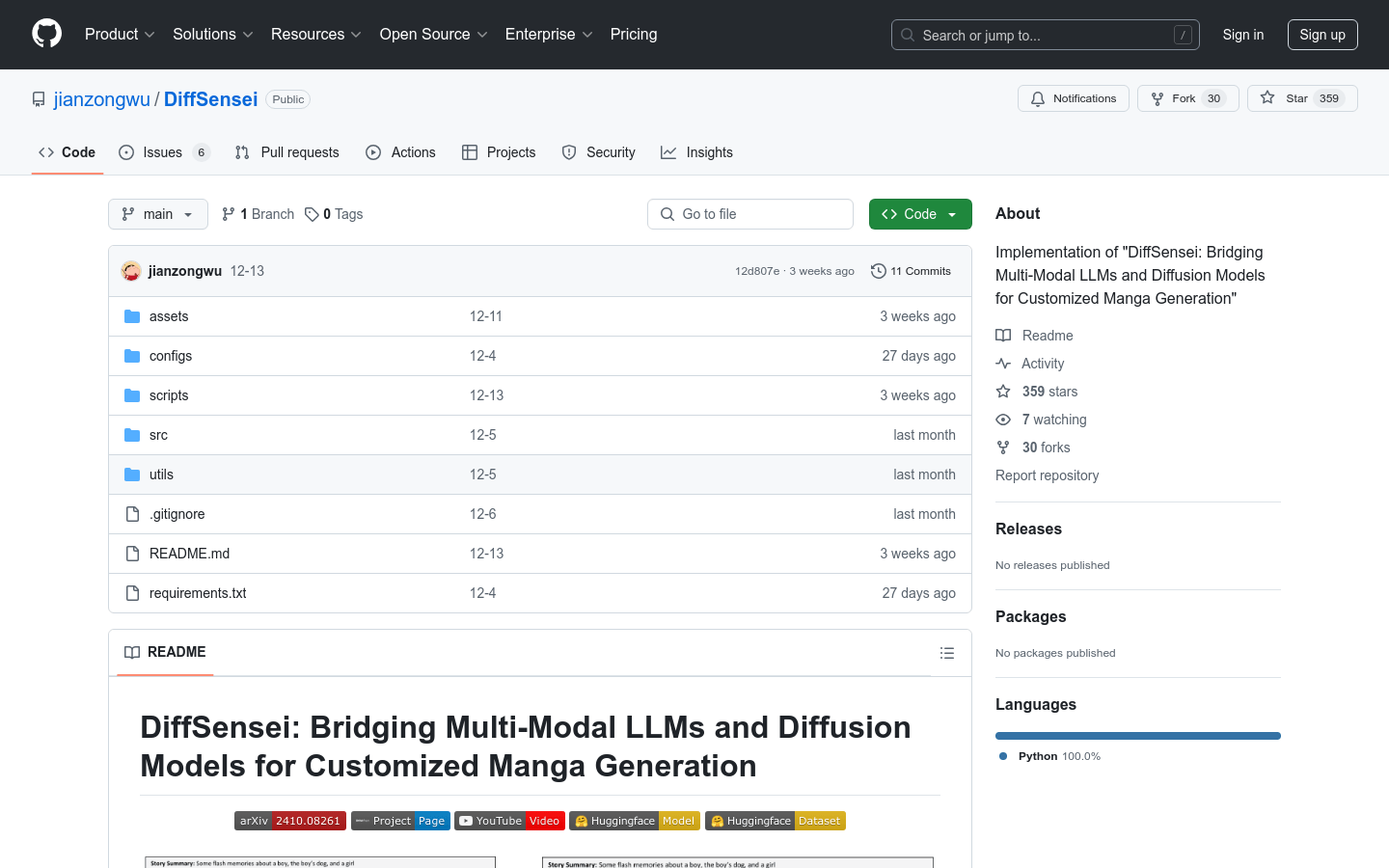1389x868 pixels.
Task: Click the Star icon in header
Action: click(x=1267, y=98)
